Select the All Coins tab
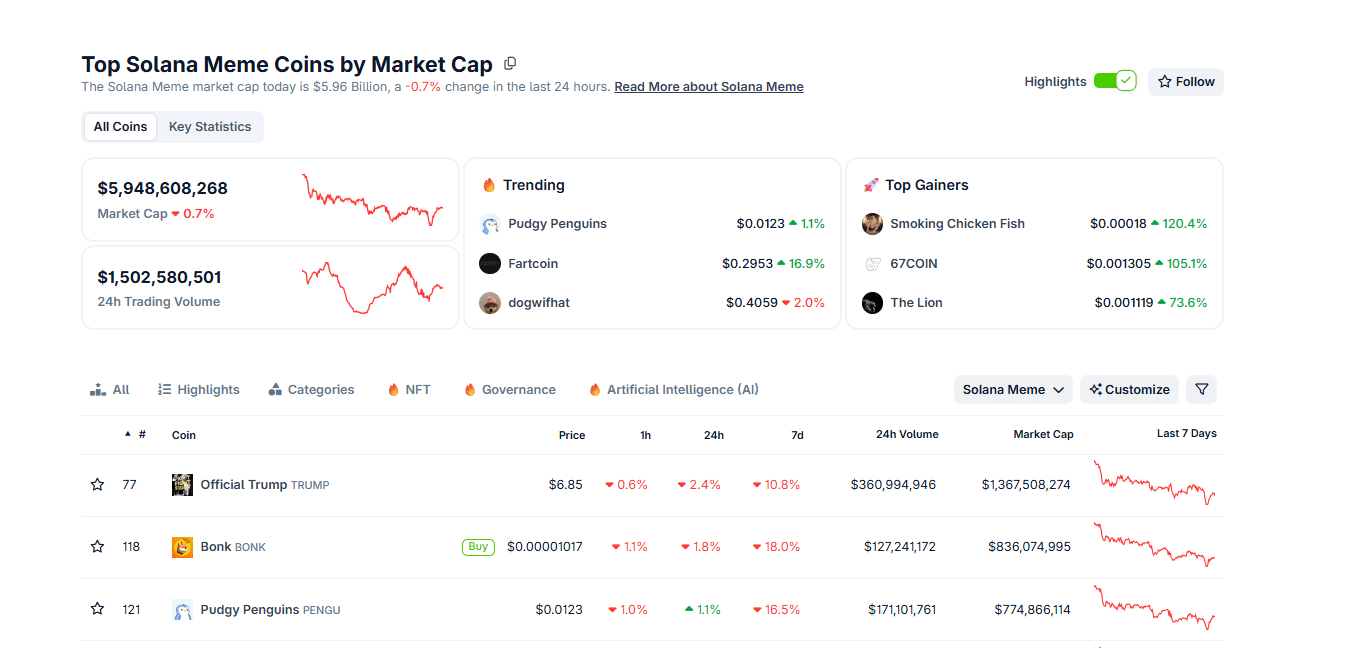Screen dimensions: 1352x648 tap(120, 126)
